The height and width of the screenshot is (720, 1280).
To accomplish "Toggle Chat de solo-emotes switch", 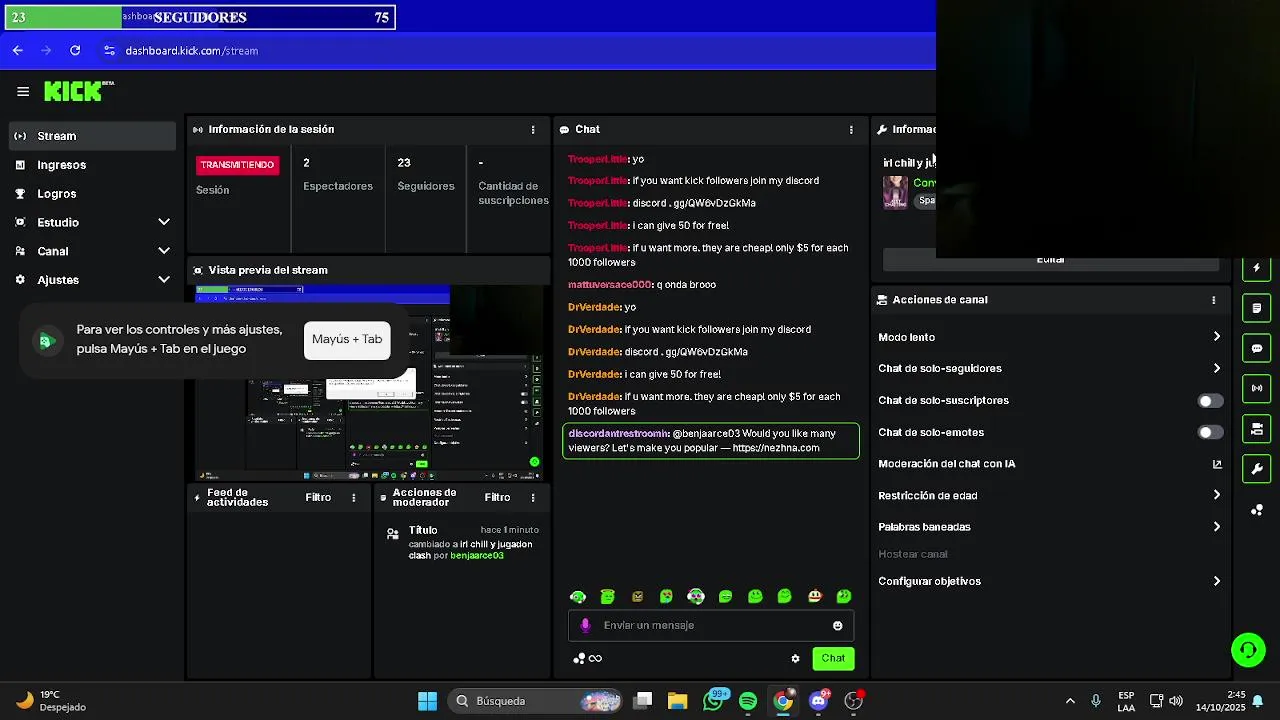I will (1210, 433).
